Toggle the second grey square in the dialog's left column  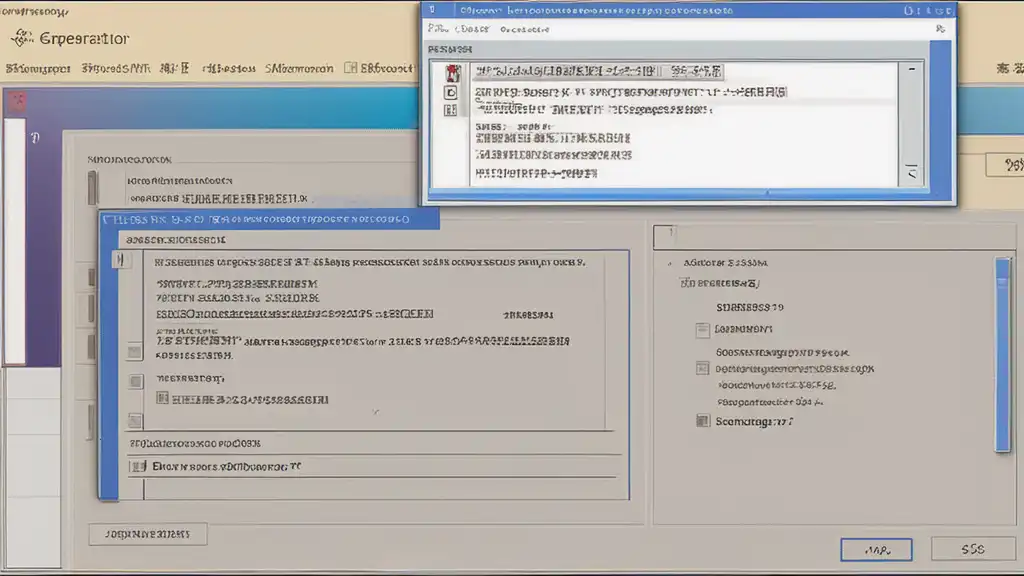136,381
